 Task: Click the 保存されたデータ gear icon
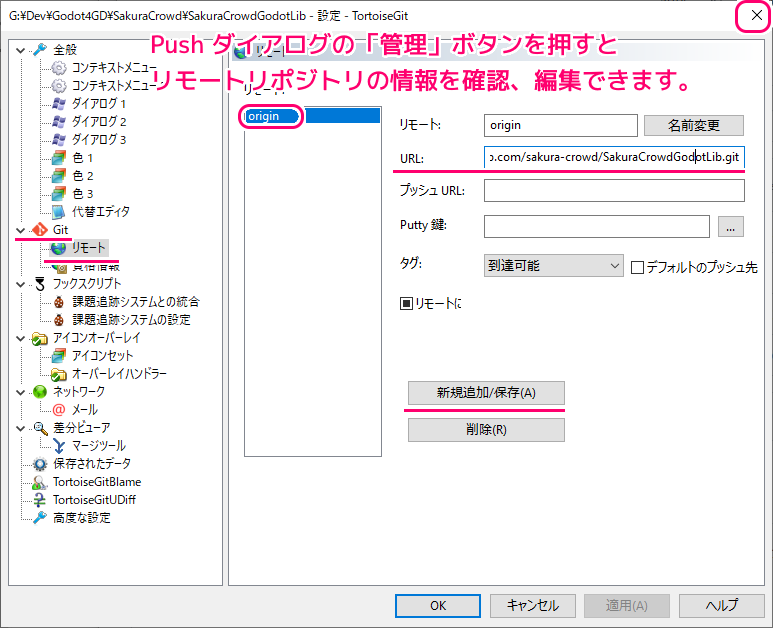point(40,464)
